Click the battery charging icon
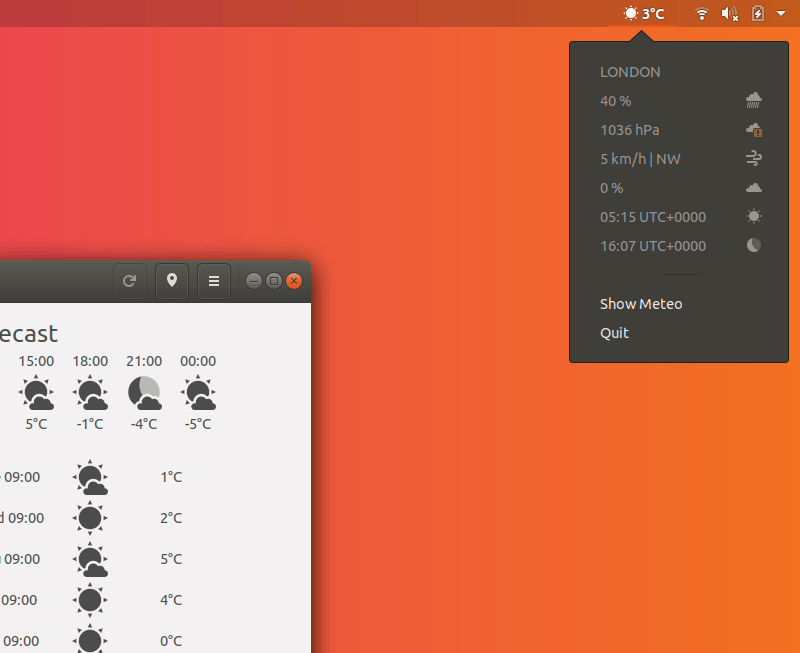The image size is (800, 653). coord(757,13)
